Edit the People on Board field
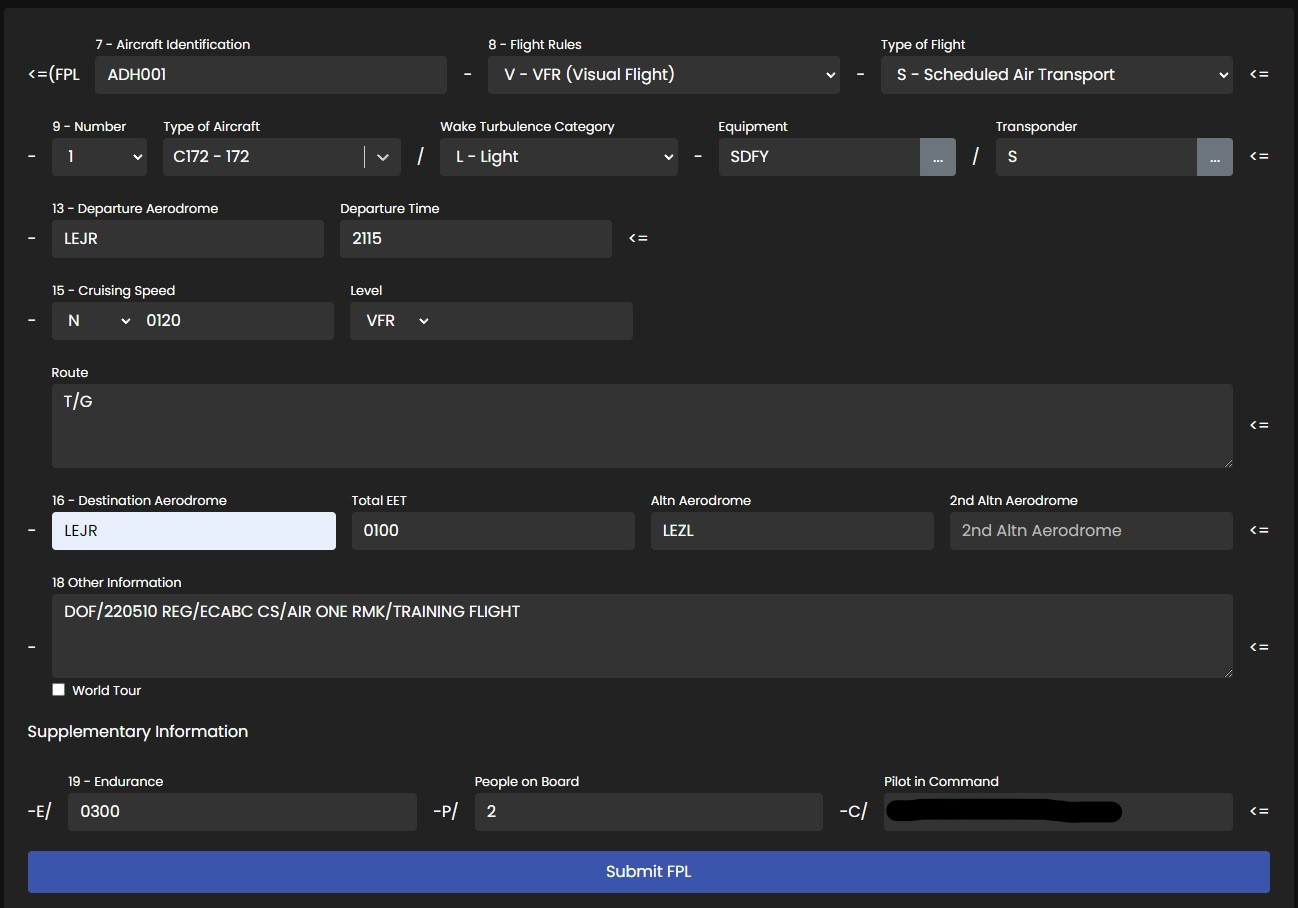This screenshot has width=1298, height=908. [649, 812]
